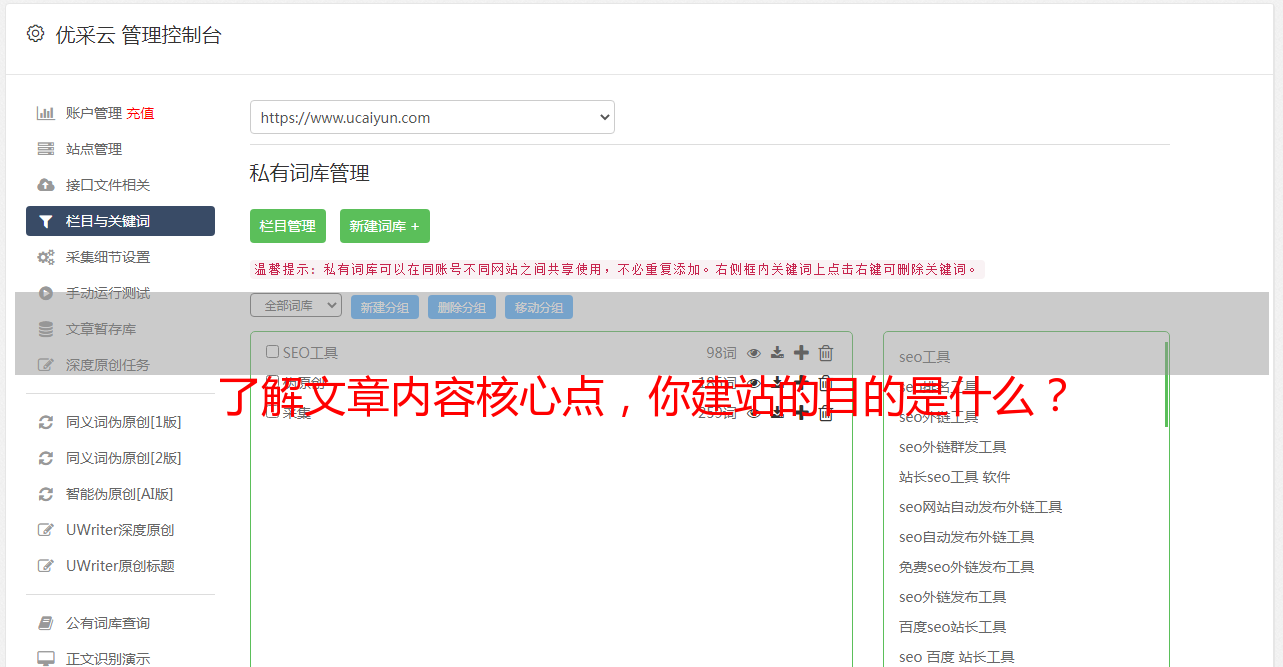Download the SEO工具 word library
Viewport: 1283px width, 667px height.
click(x=777, y=353)
